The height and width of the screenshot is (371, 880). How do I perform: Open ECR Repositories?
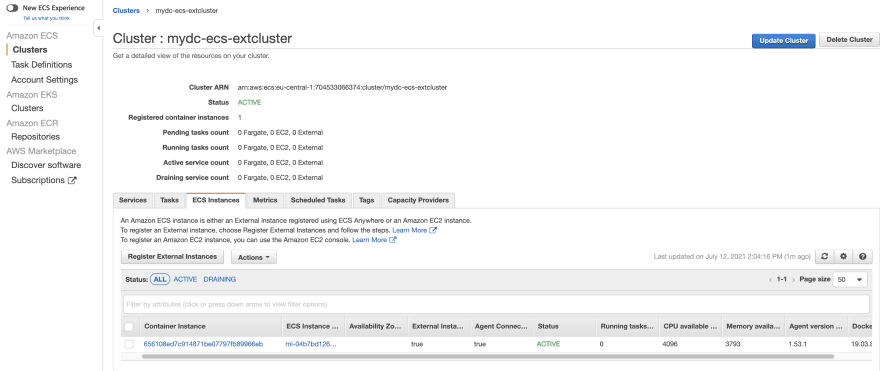[35, 136]
